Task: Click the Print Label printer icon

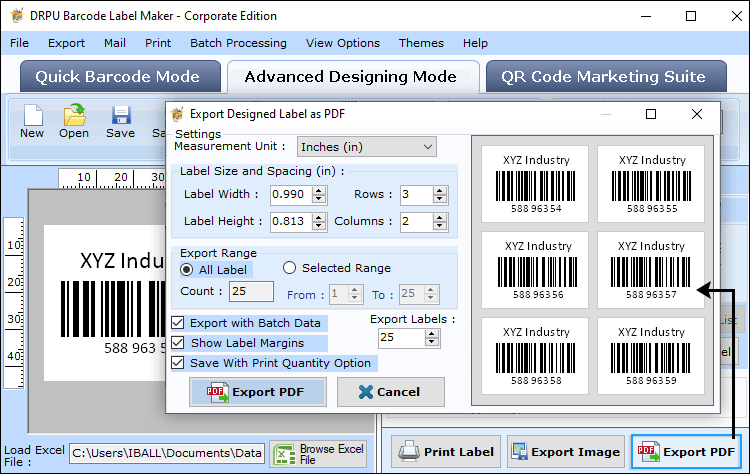Action: point(409,451)
